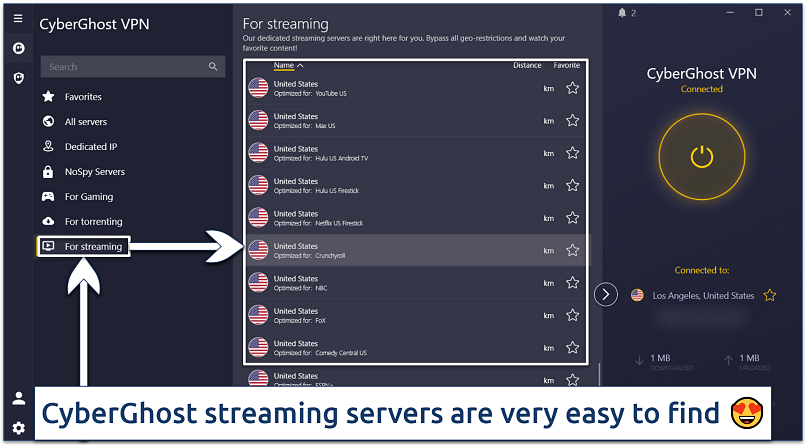Favorite the Hulu US Firestick star
Viewport: 806px width, 445px height.
(x=572, y=186)
